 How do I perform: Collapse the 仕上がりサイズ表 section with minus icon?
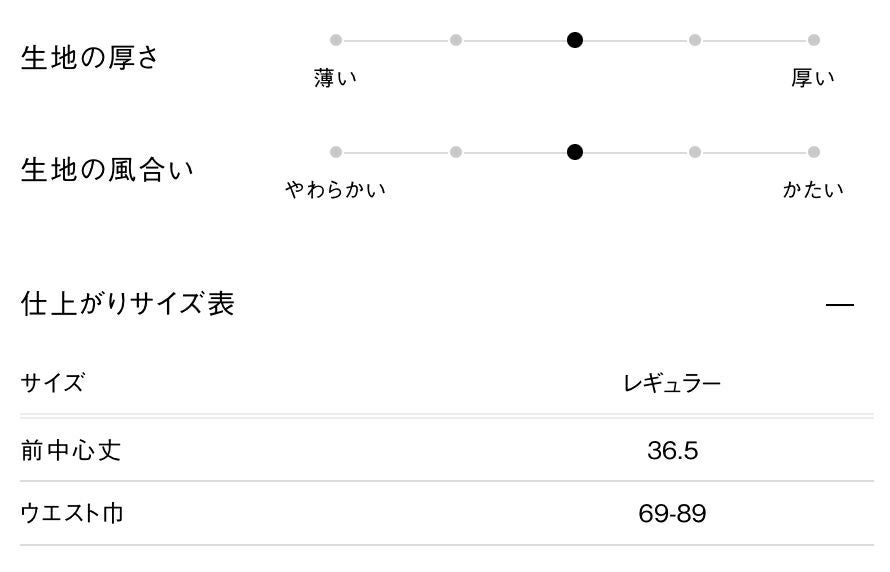pos(840,304)
